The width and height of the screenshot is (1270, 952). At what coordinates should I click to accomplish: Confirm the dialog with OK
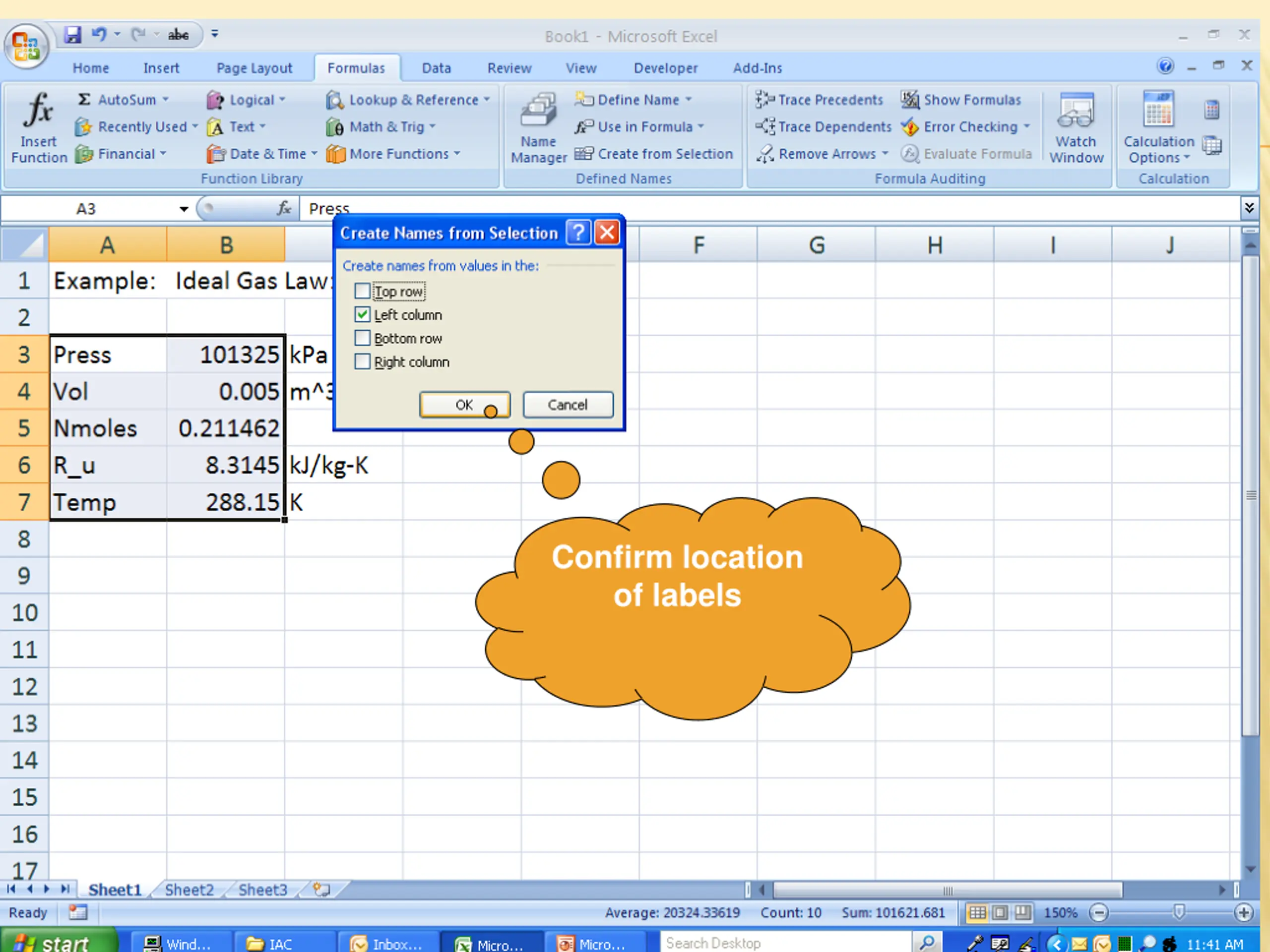coord(464,405)
